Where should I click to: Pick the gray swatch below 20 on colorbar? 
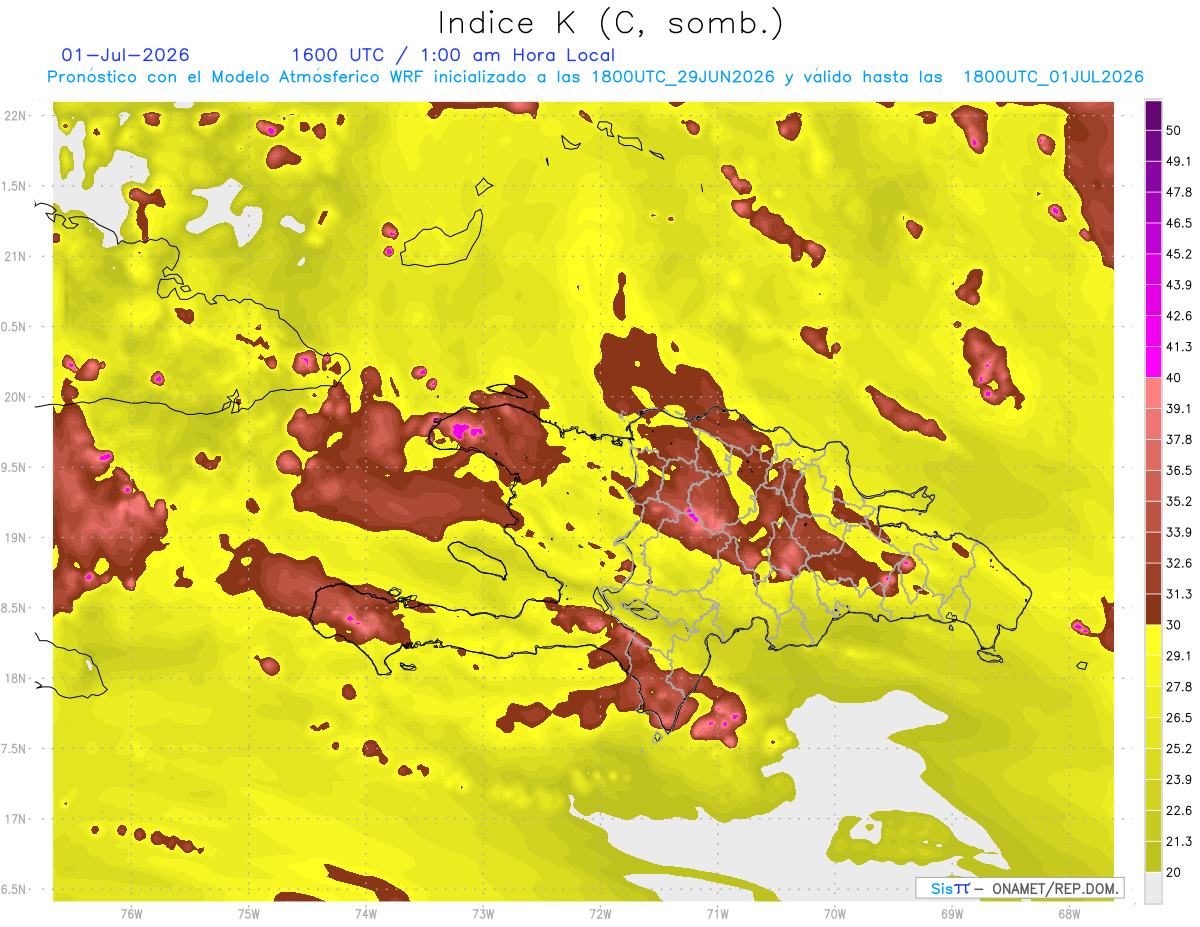(x=1153, y=888)
